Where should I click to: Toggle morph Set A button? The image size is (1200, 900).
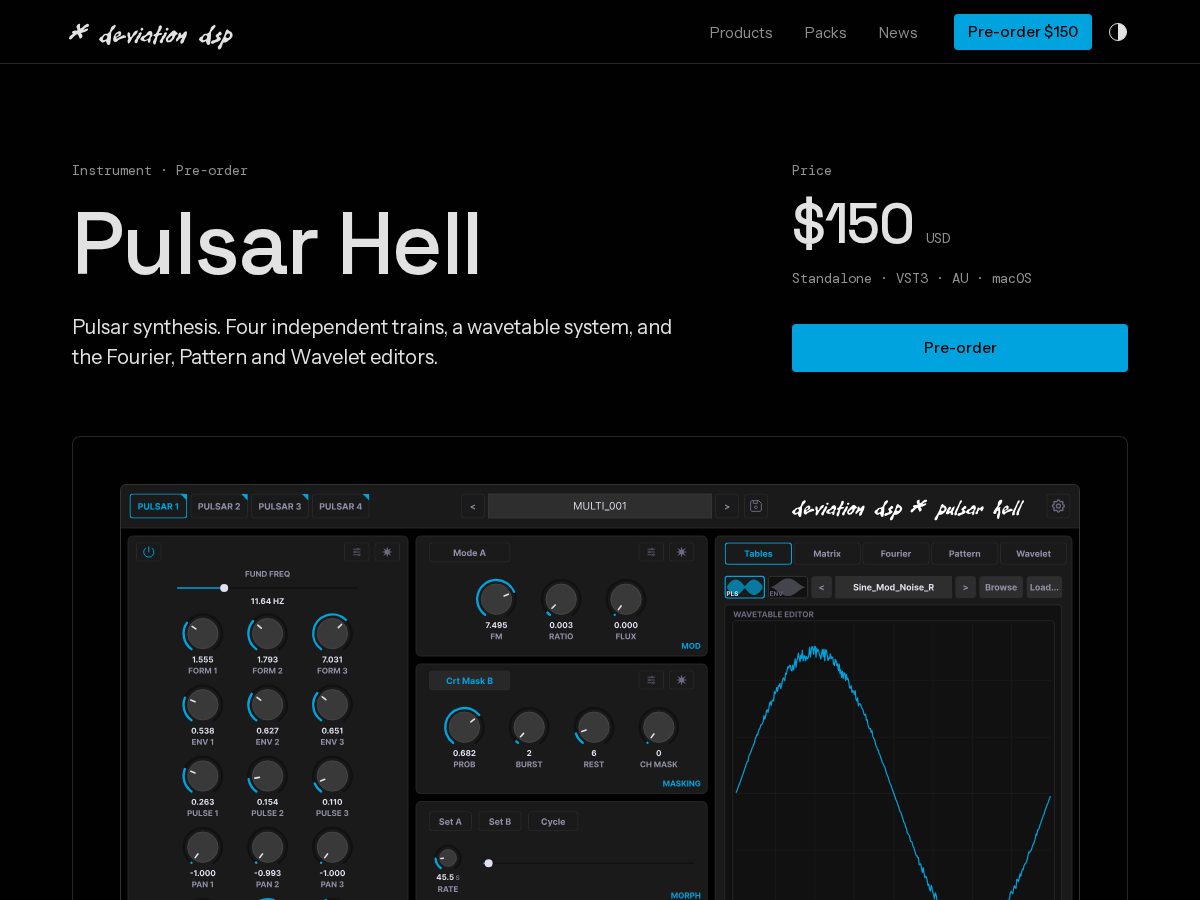coord(450,821)
